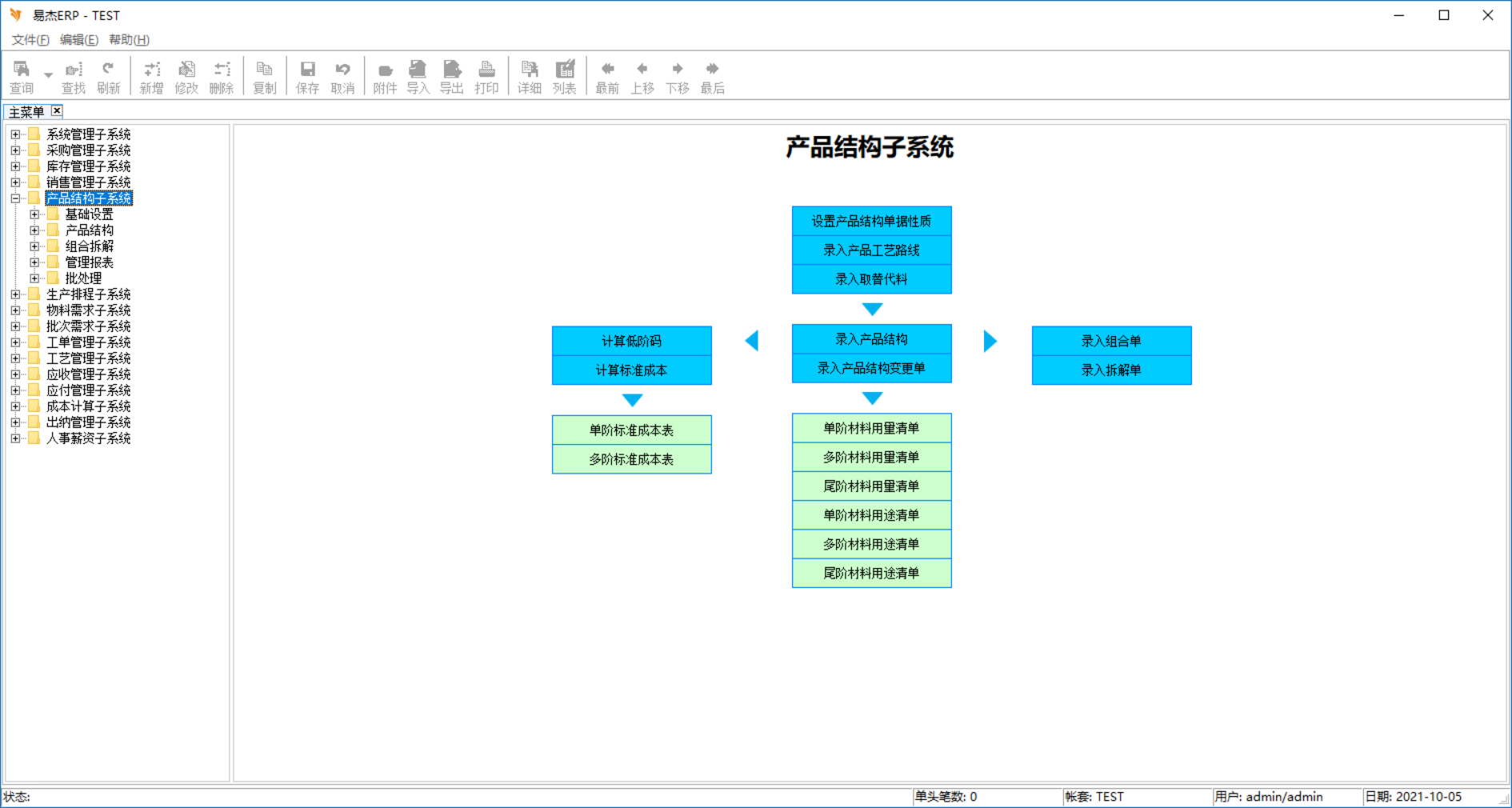1512x808 pixels.
Task: Expand the 基础设置 subfolder
Action: point(34,214)
